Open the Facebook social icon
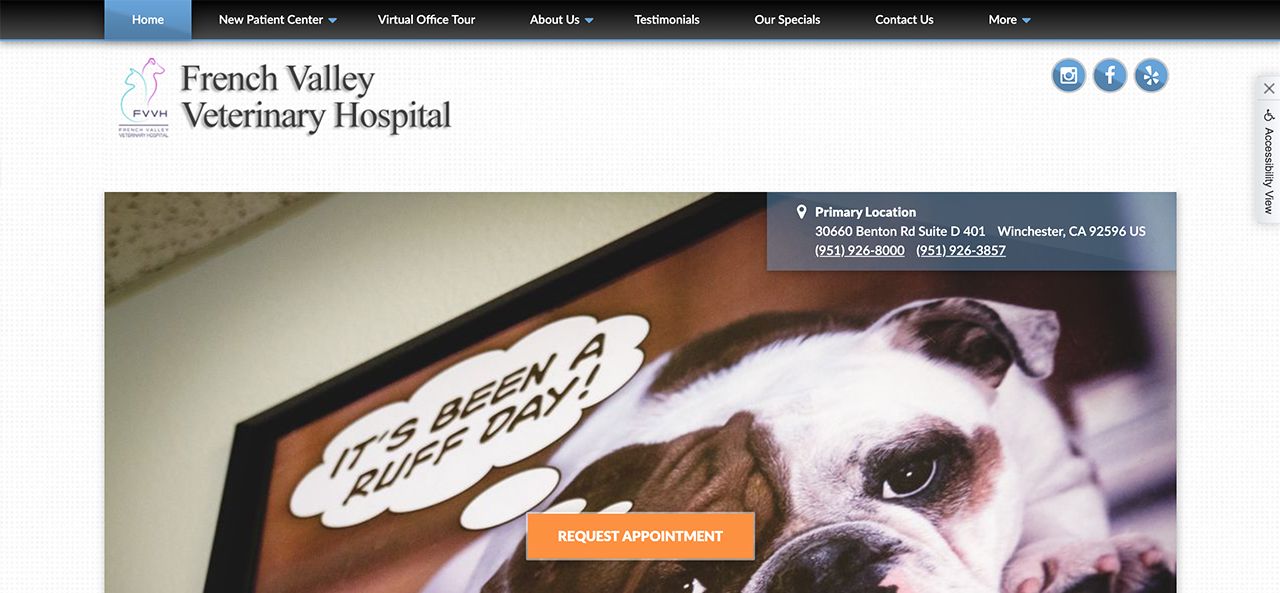This screenshot has height=593, width=1280. (1110, 75)
